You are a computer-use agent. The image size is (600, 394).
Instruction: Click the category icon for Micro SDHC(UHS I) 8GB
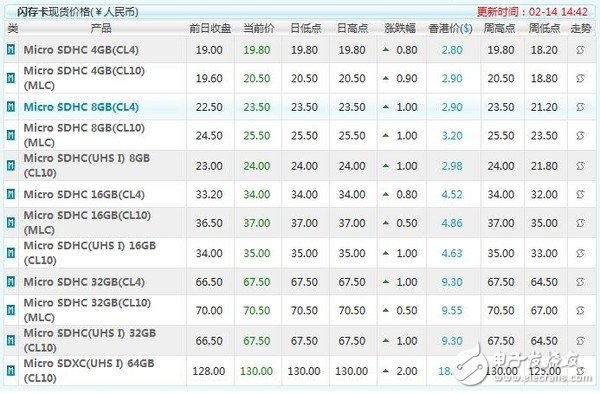pos(11,166)
